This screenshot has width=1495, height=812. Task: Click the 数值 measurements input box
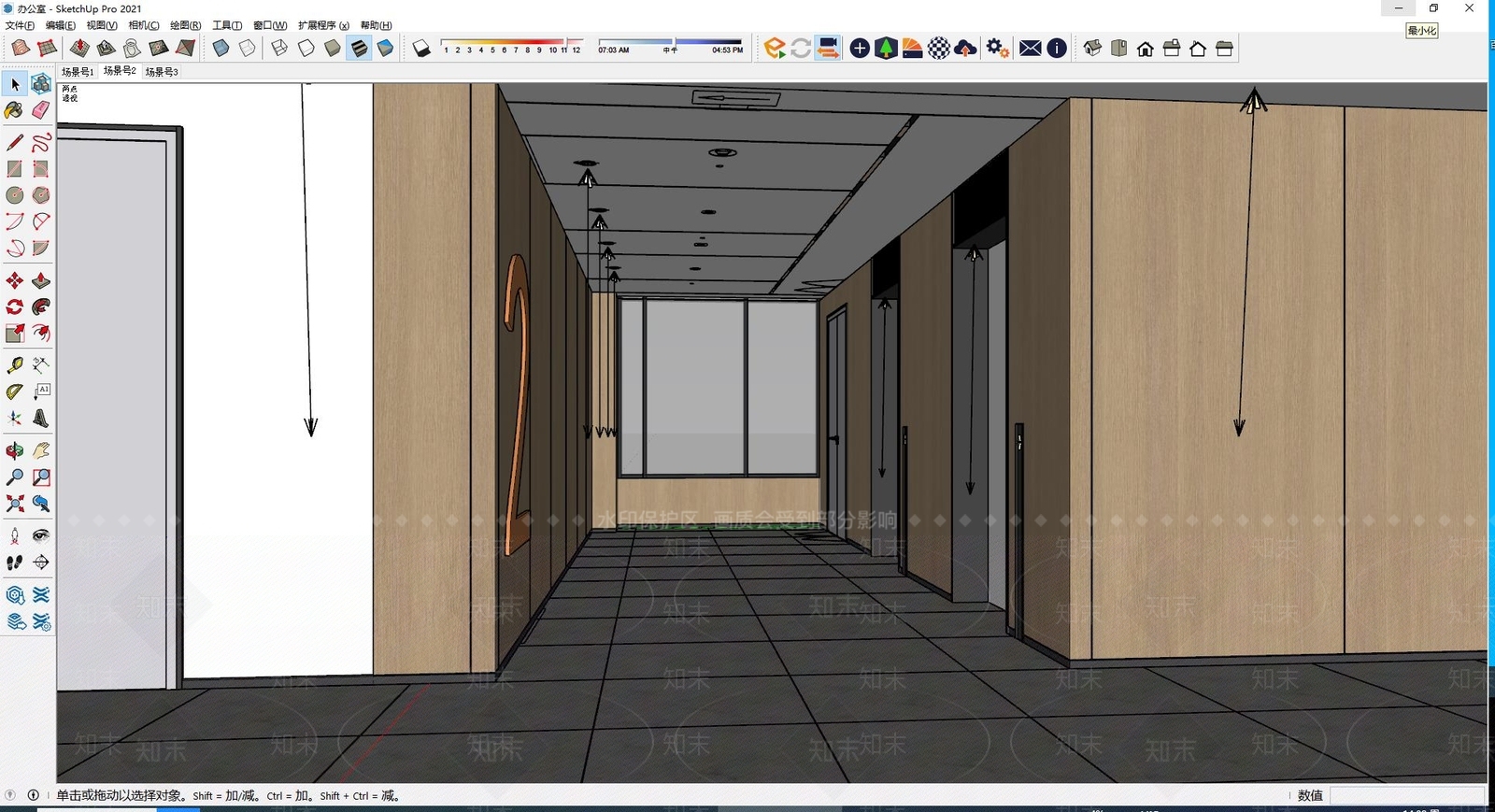click(1406, 795)
